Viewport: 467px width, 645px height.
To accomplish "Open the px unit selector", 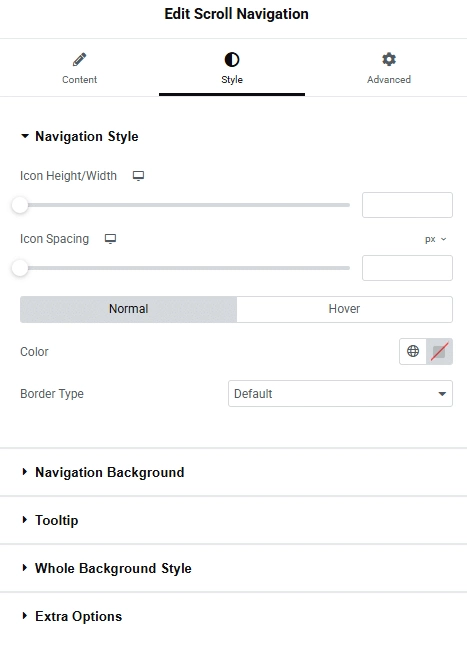I will click(435, 239).
